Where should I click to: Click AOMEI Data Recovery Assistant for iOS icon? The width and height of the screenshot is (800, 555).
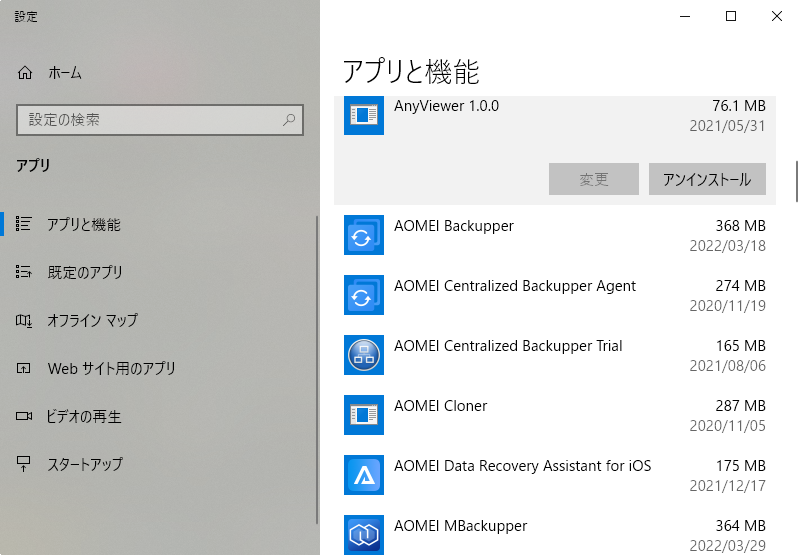click(364, 475)
